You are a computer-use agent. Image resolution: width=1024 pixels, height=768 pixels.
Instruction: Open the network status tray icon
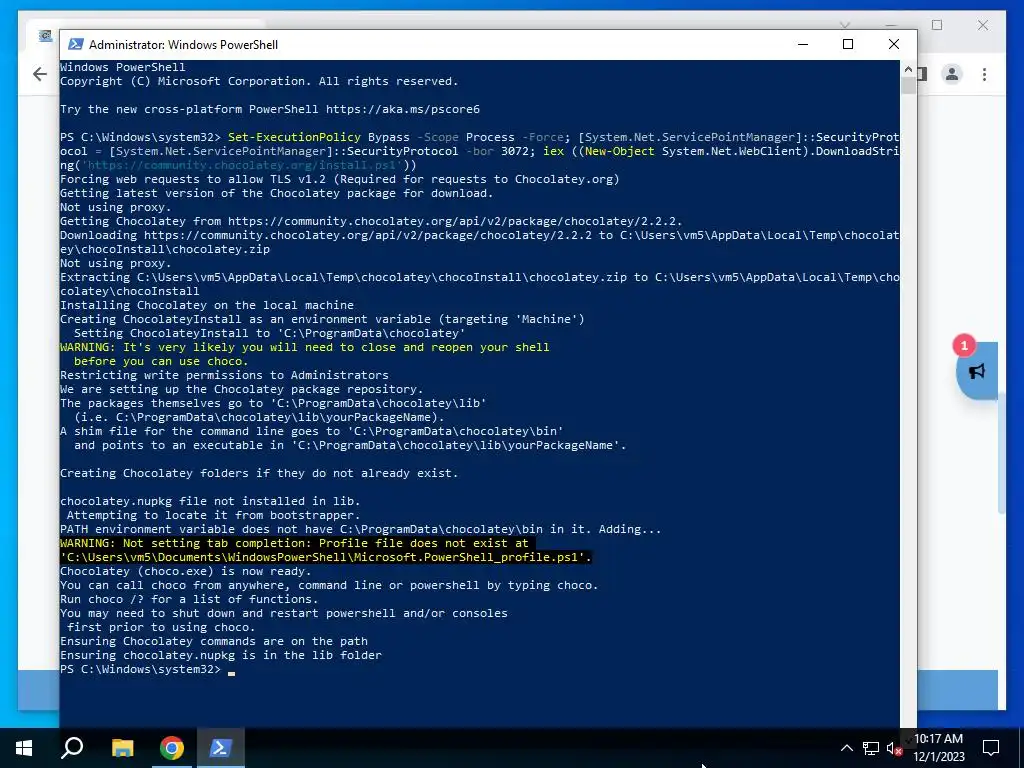coord(871,748)
